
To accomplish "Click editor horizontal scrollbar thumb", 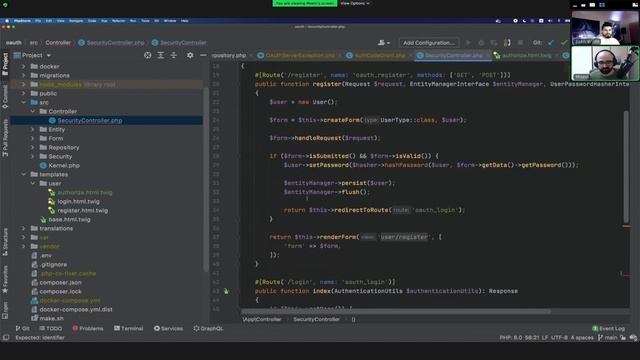I will (x=396, y=311).
